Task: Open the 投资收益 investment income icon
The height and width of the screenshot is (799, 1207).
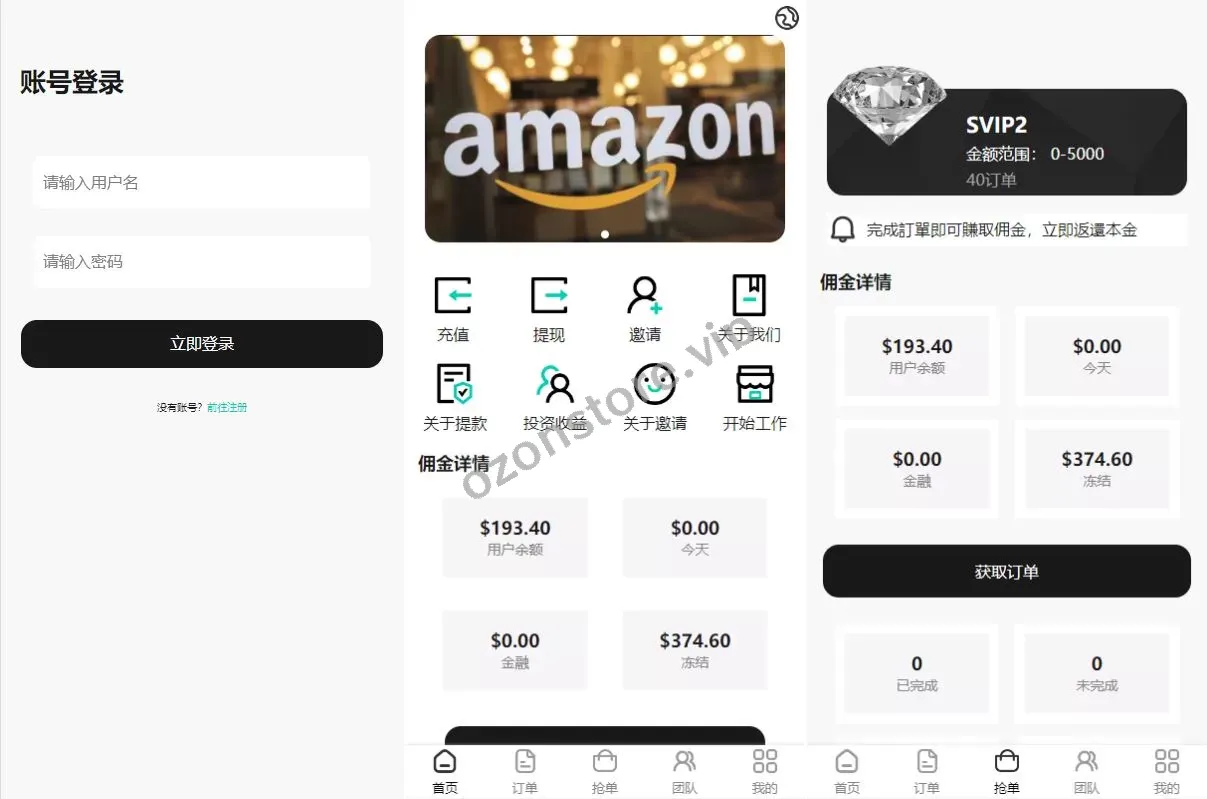Action: [555, 384]
